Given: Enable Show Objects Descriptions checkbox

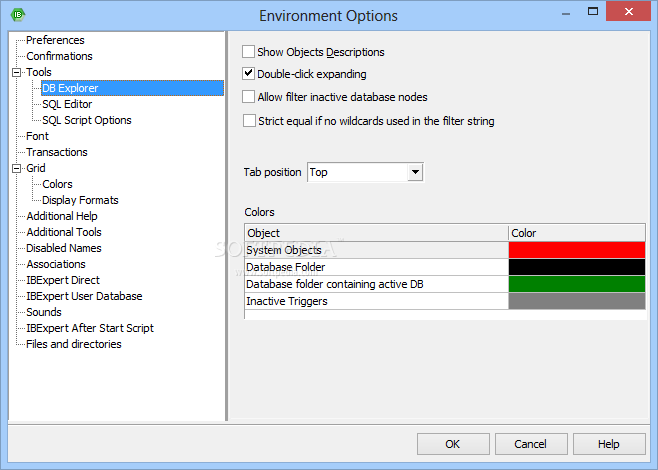Looking at the screenshot, I should click(248, 52).
